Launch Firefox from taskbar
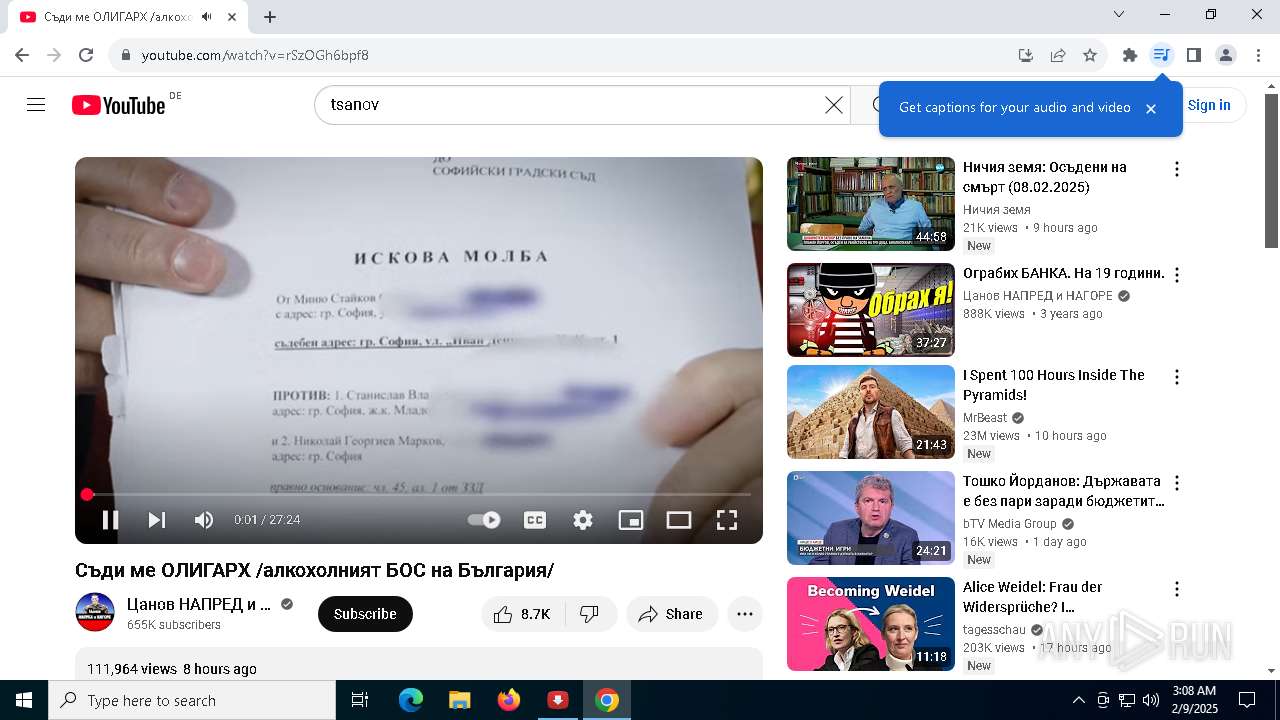This screenshot has width=1280, height=720. 509,700
